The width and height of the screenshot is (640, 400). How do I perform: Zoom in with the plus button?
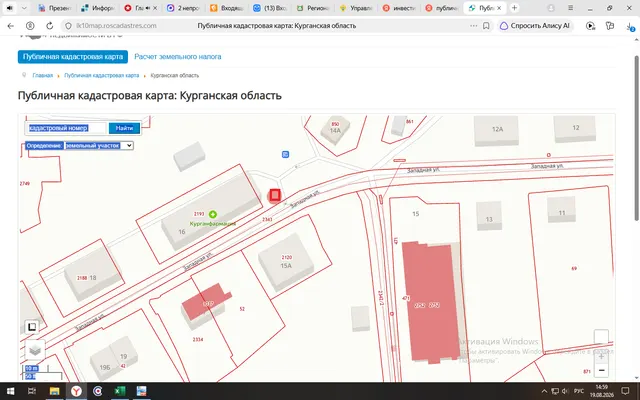point(601,357)
